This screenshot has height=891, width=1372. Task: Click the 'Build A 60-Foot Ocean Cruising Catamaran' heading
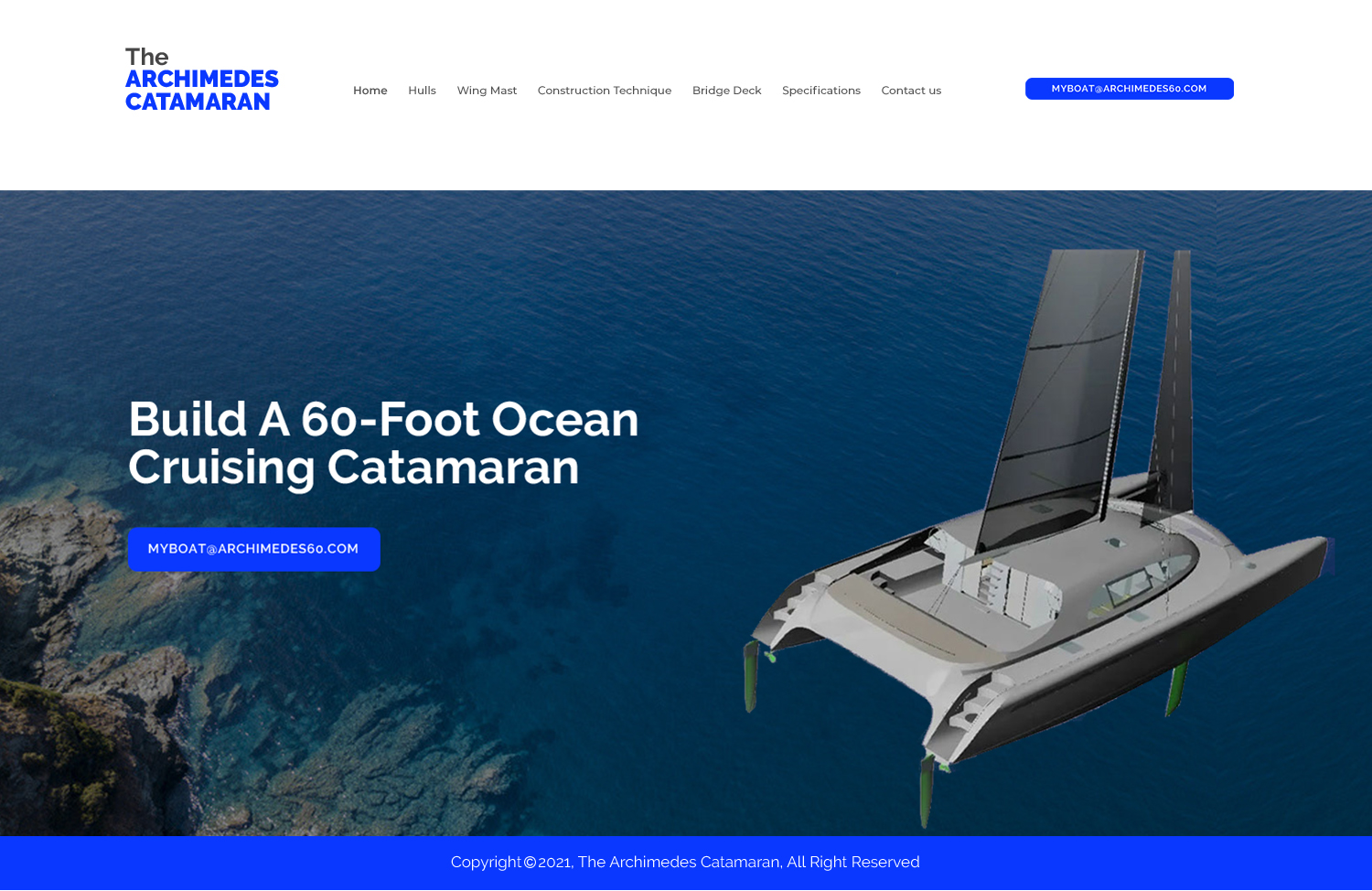(383, 443)
